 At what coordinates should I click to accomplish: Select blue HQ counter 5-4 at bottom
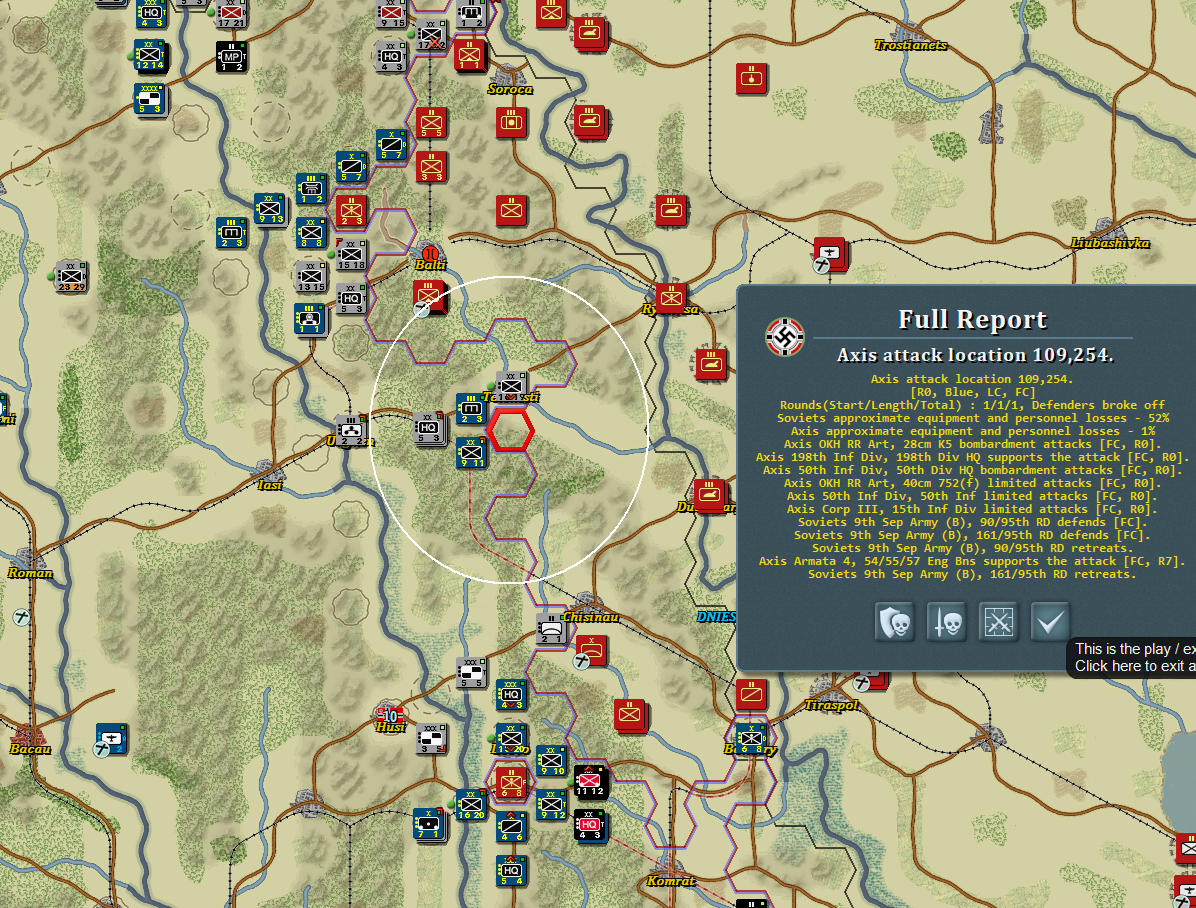point(511,870)
